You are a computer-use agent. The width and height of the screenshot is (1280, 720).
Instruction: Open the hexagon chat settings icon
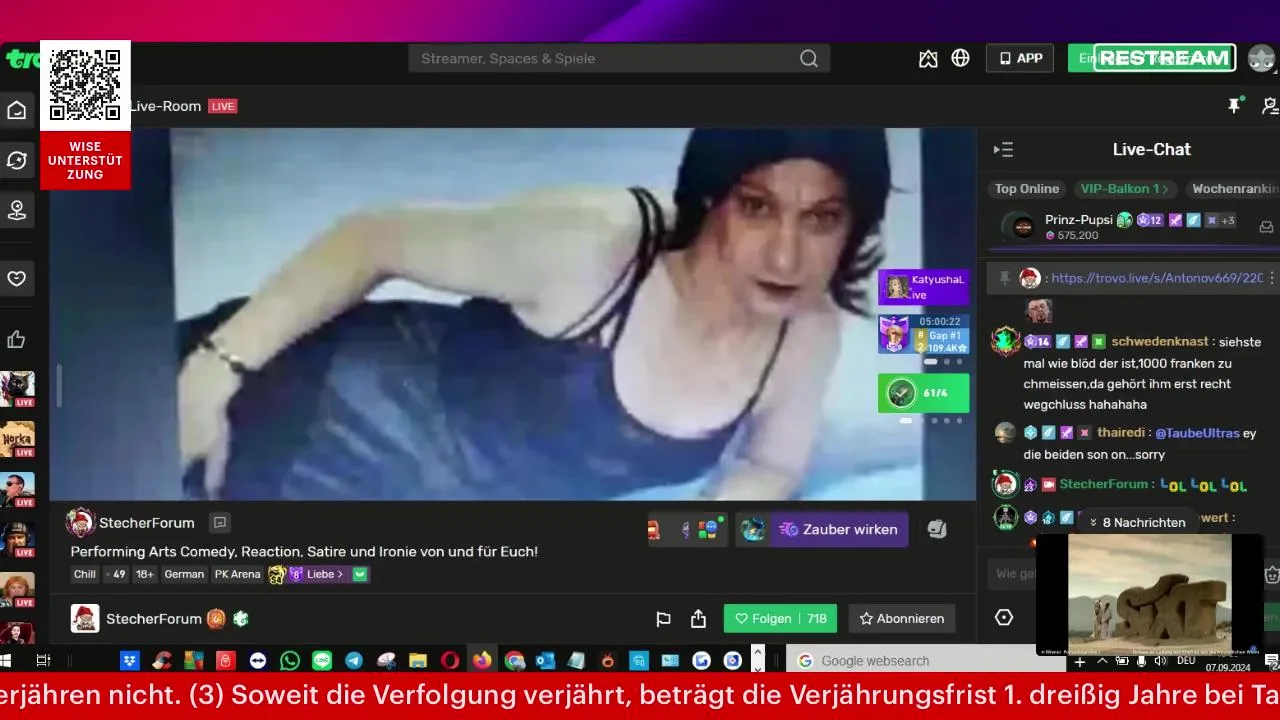point(1004,618)
